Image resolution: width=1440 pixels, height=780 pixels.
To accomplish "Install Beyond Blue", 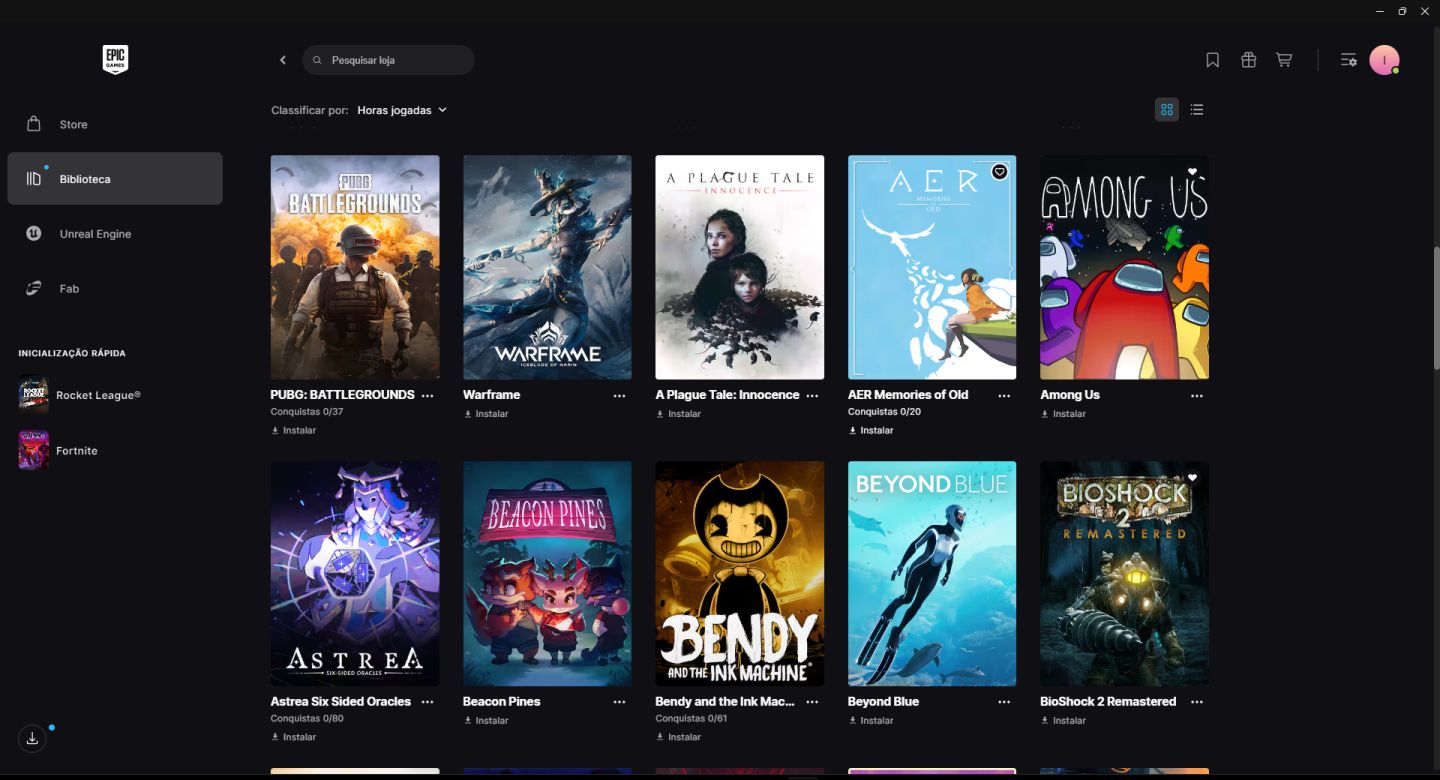I will click(871, 720).
